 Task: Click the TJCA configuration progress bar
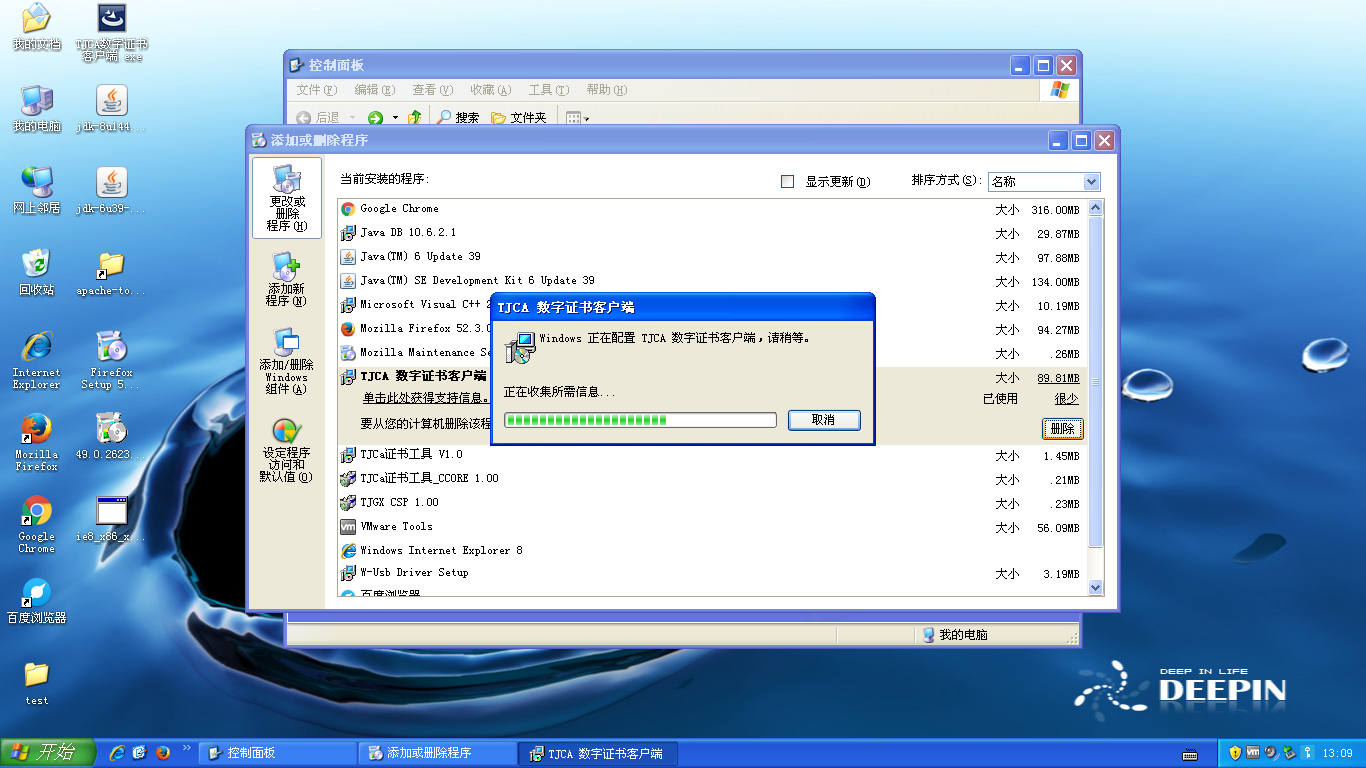pos(640,420)
